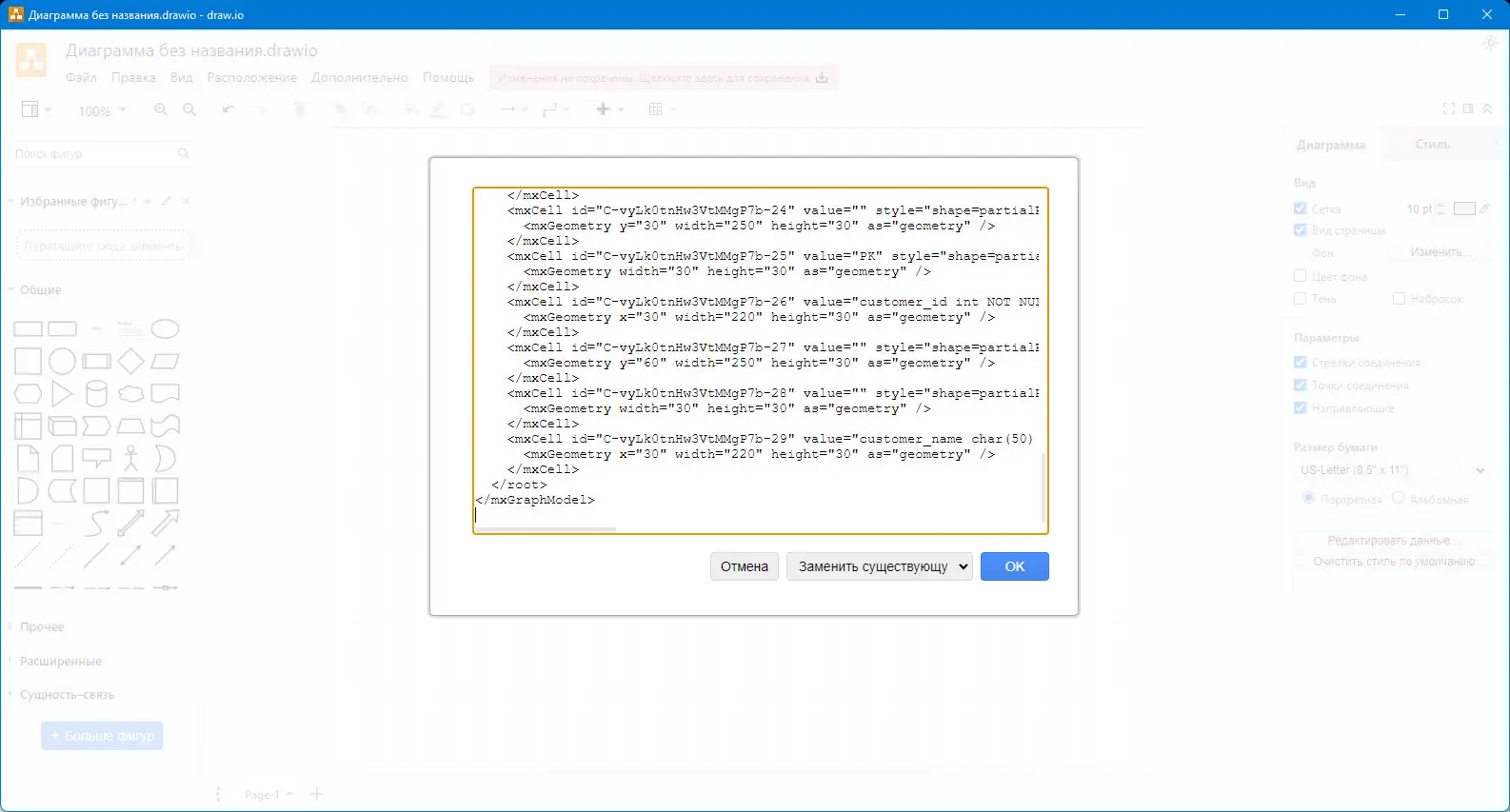Select the cube shape in palette

click(x=62, y=426)
